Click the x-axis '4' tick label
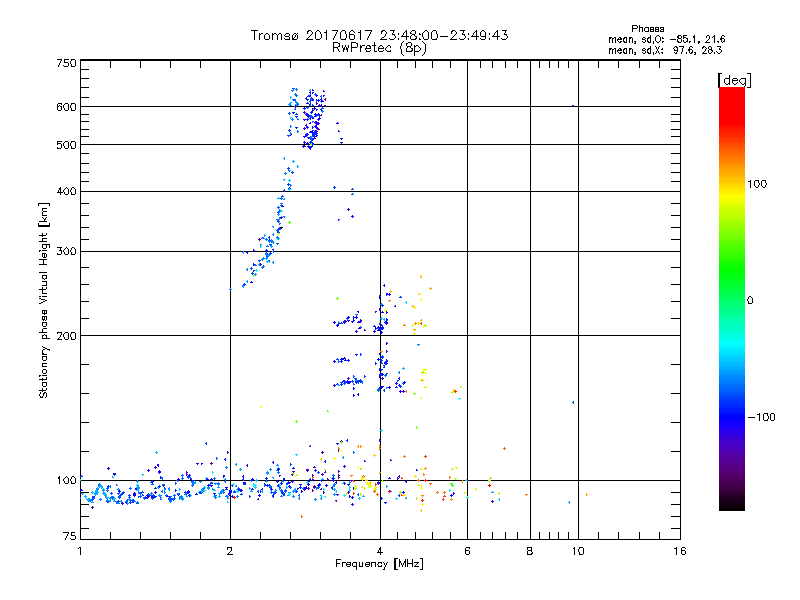Image resolution: width=800 pixels, height=600 pixels. tap(380, 551)
